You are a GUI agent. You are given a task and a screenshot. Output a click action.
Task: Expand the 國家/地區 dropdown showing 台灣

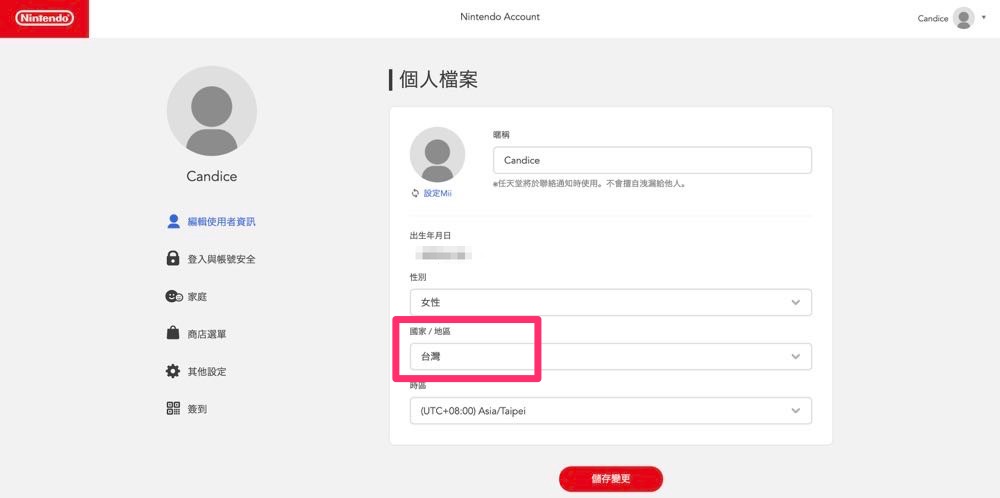(x=611, y=356)
